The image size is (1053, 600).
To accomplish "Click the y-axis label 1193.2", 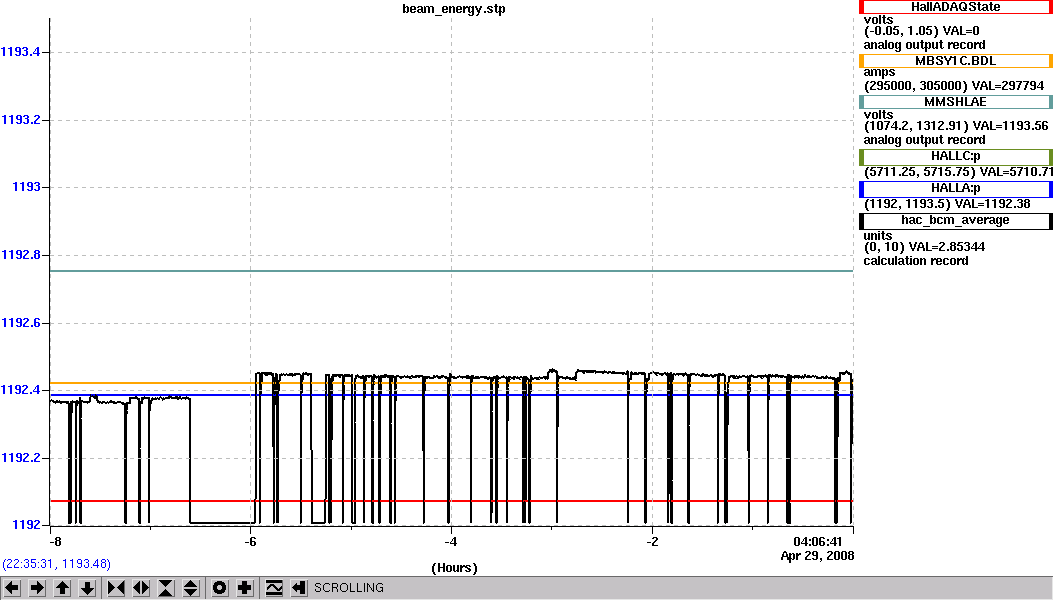I will (x=20, y=120).
